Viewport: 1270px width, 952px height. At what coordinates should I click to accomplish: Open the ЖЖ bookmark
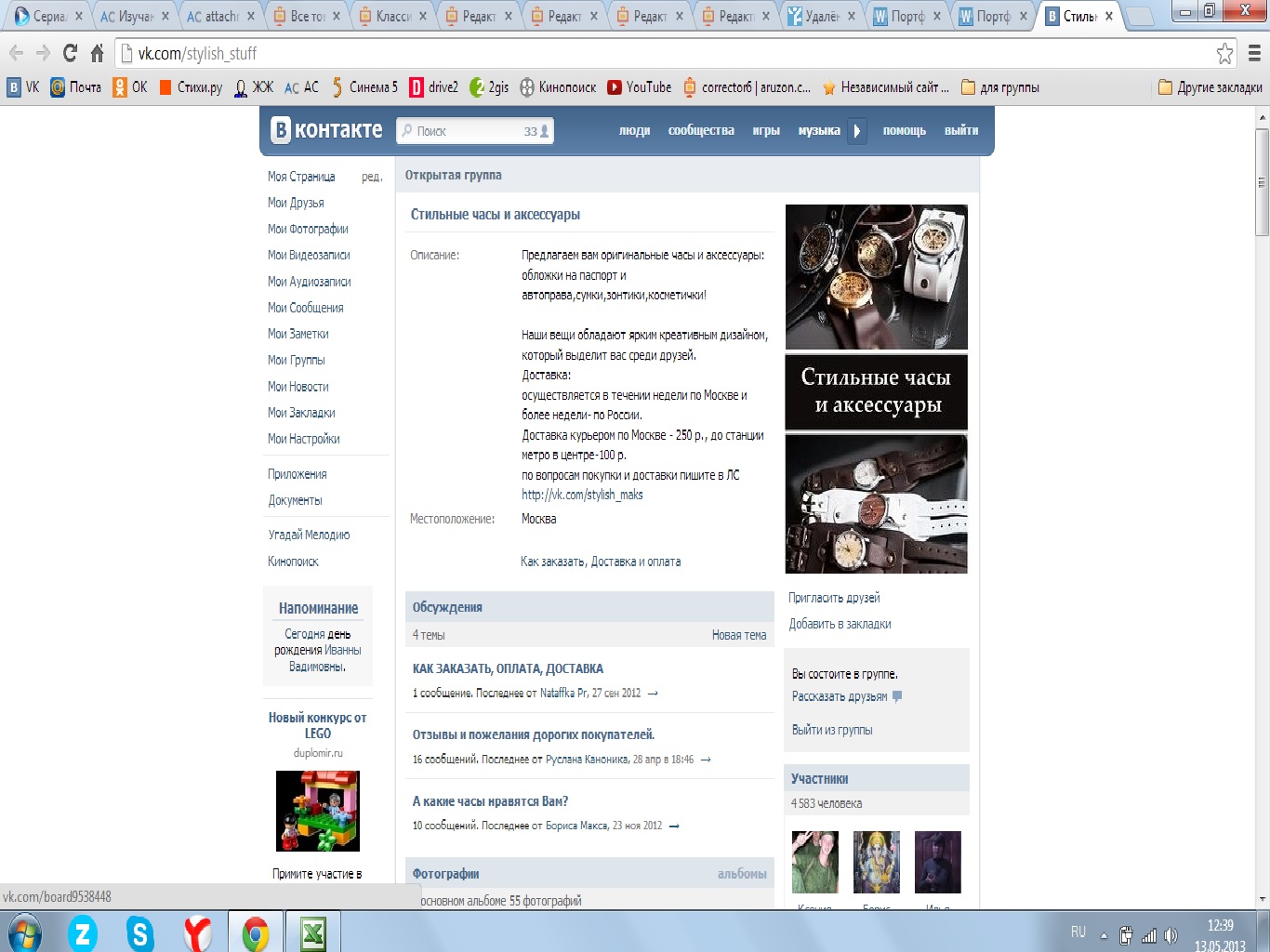(x=254, y=87)
